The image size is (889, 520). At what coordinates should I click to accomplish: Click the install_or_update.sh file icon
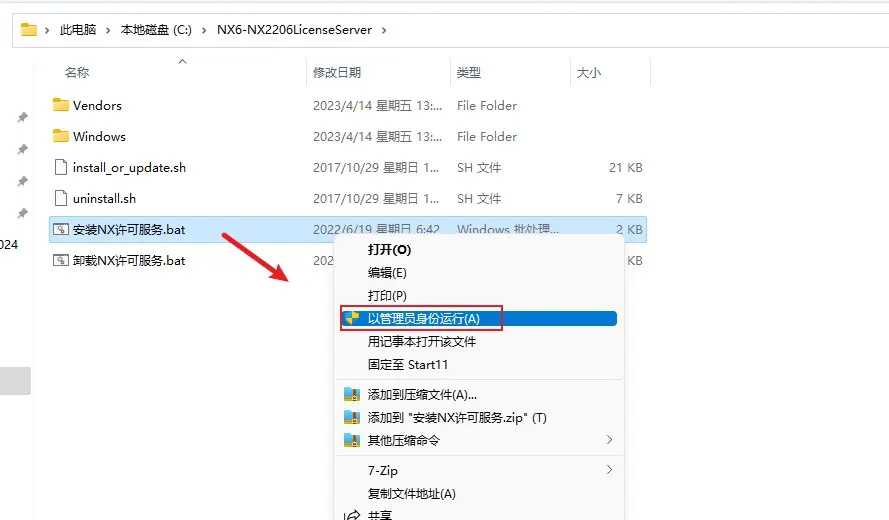tap(60, 167)
